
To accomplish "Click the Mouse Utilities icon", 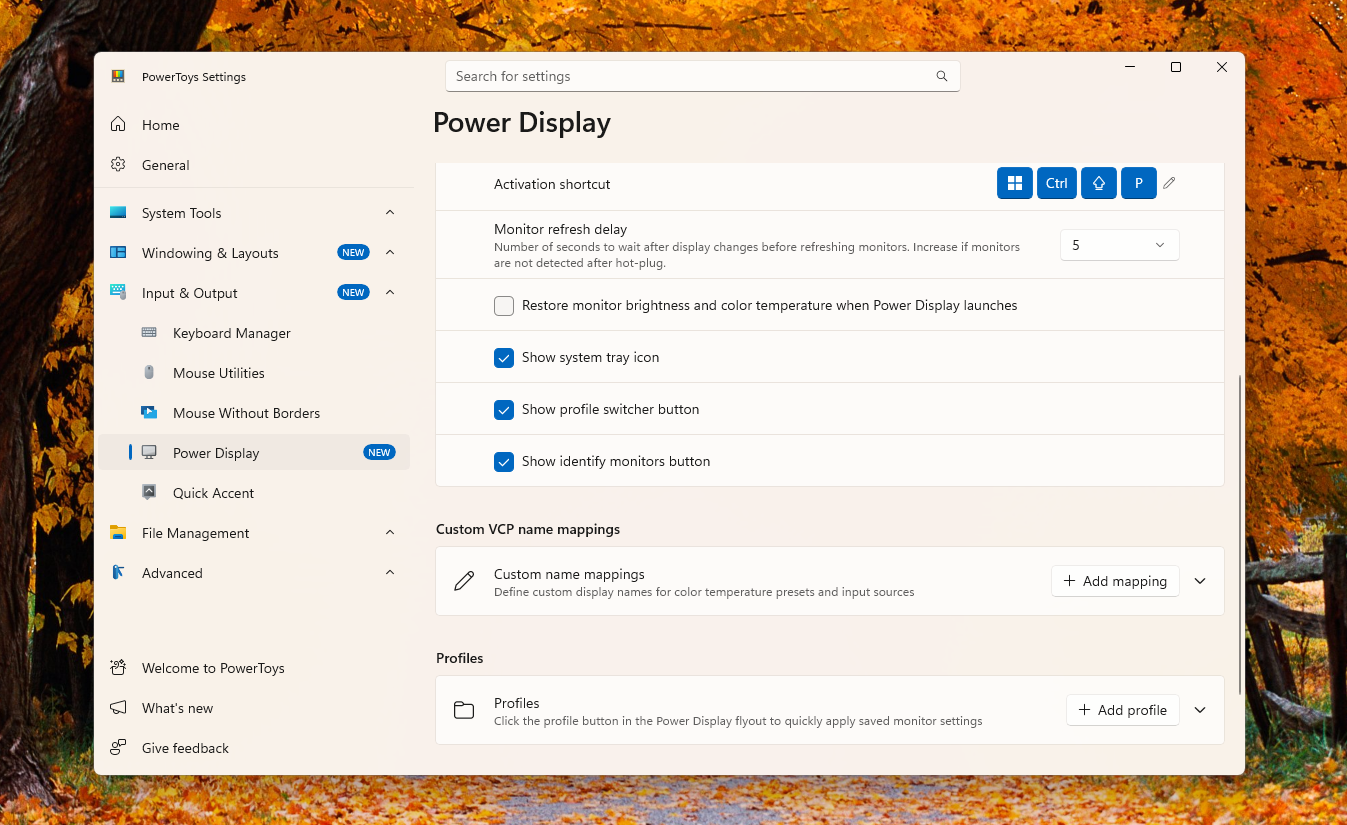I will click(x=149, y=373).
